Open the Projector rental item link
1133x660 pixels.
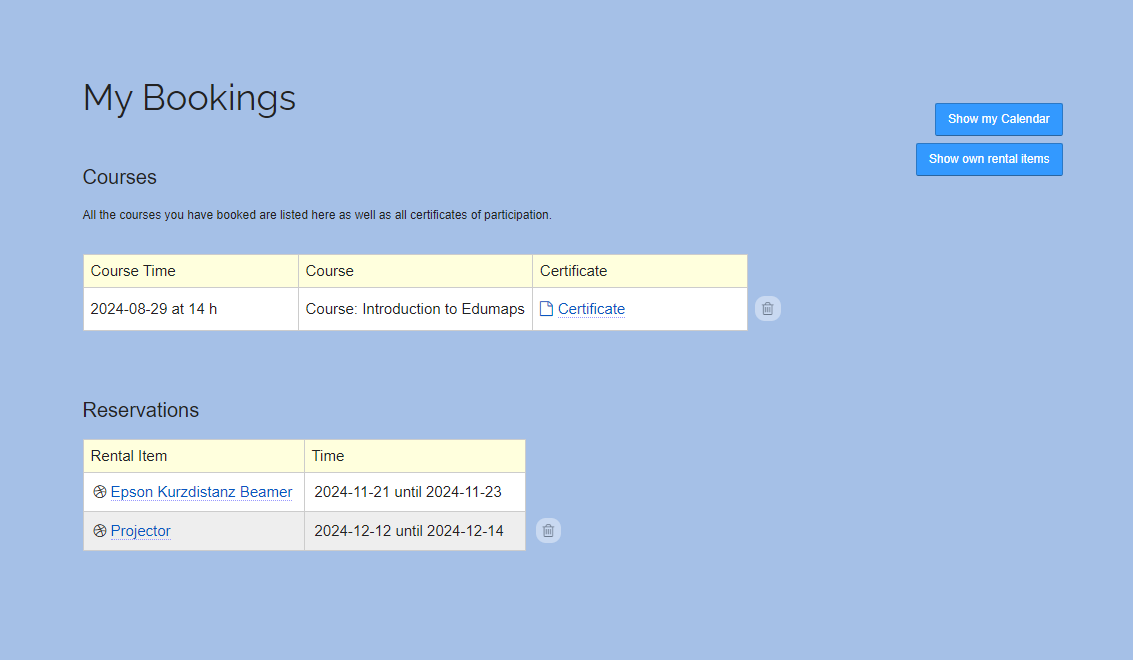click(x=140, y=531)
